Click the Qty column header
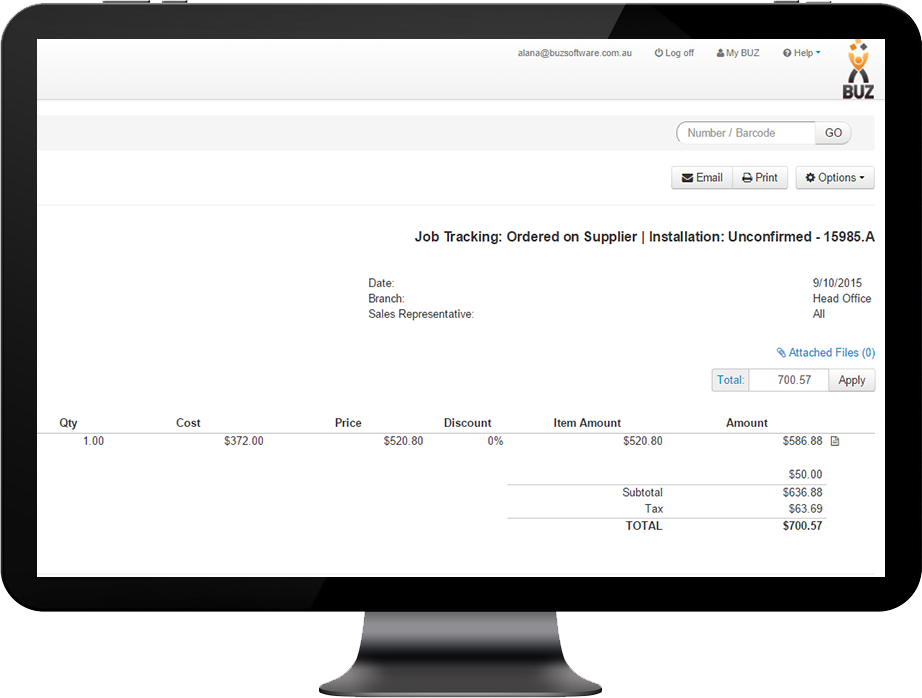Image resolution: width=922 pixels, height=698 pixels. (68, 423)
